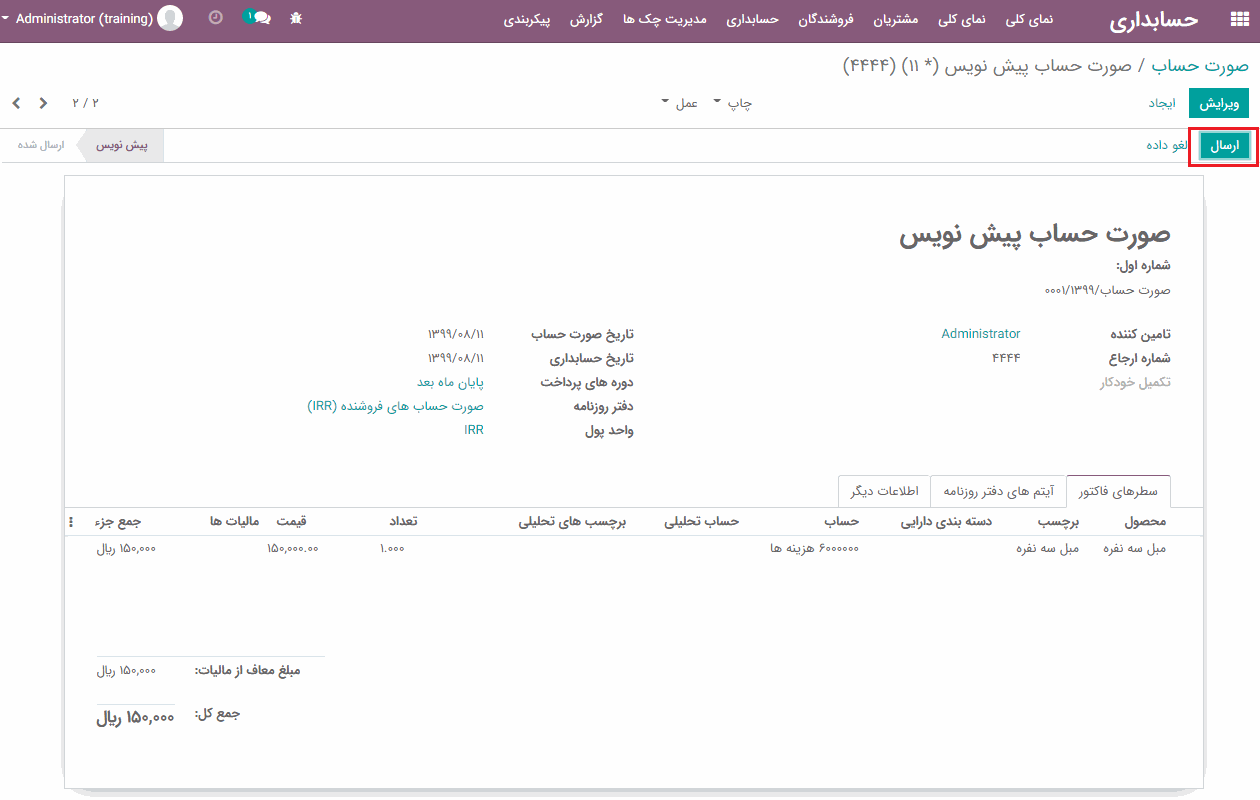Sort by تعداد column header
The width and height of the screenshot is (1260, 800).
tap(402, 521)
